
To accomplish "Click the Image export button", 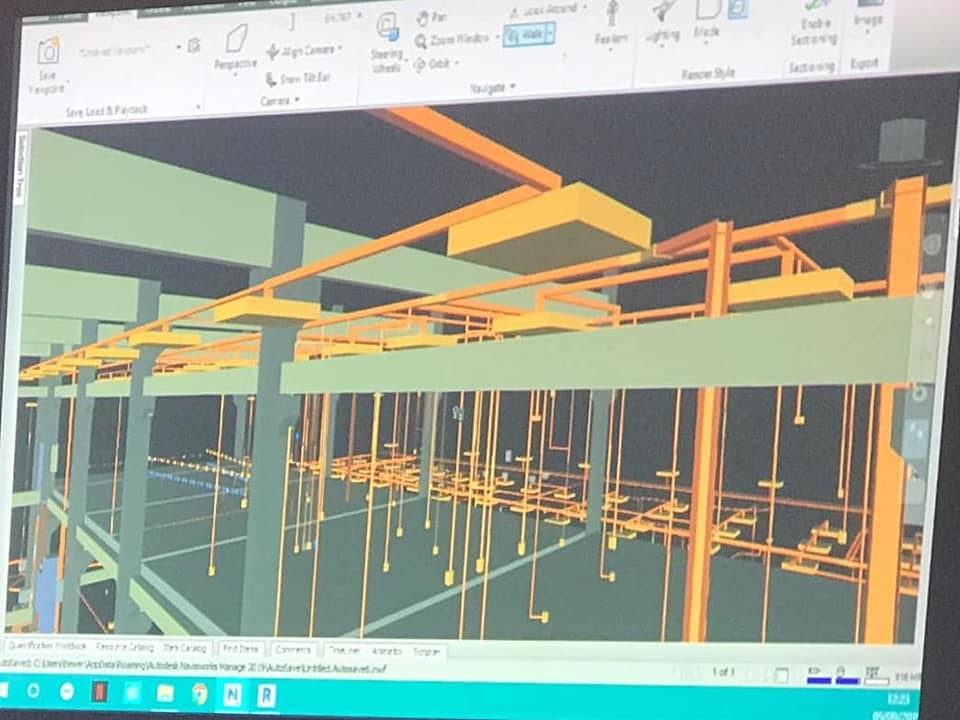I will (x=868, y=15).
